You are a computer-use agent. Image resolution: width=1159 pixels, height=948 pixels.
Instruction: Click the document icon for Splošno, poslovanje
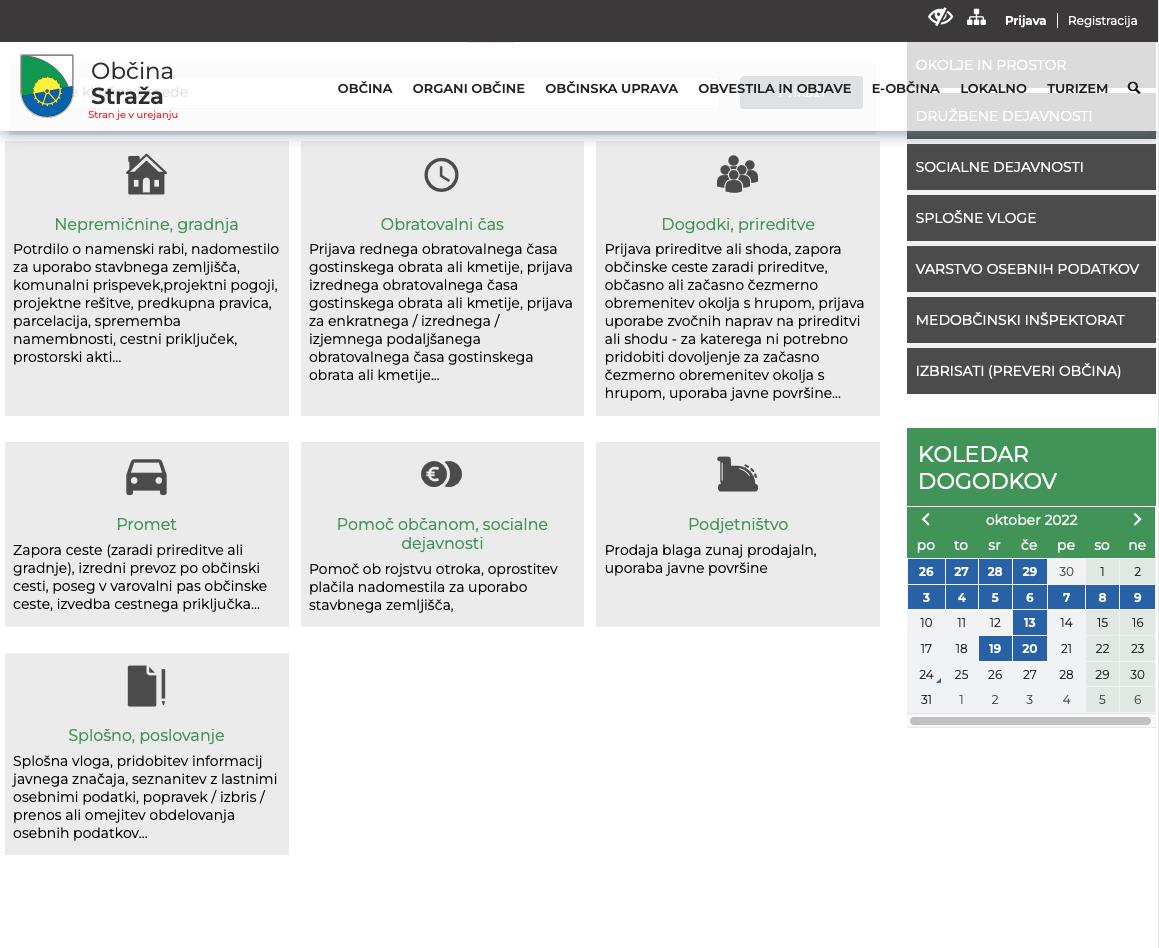[x=146, y=686]
